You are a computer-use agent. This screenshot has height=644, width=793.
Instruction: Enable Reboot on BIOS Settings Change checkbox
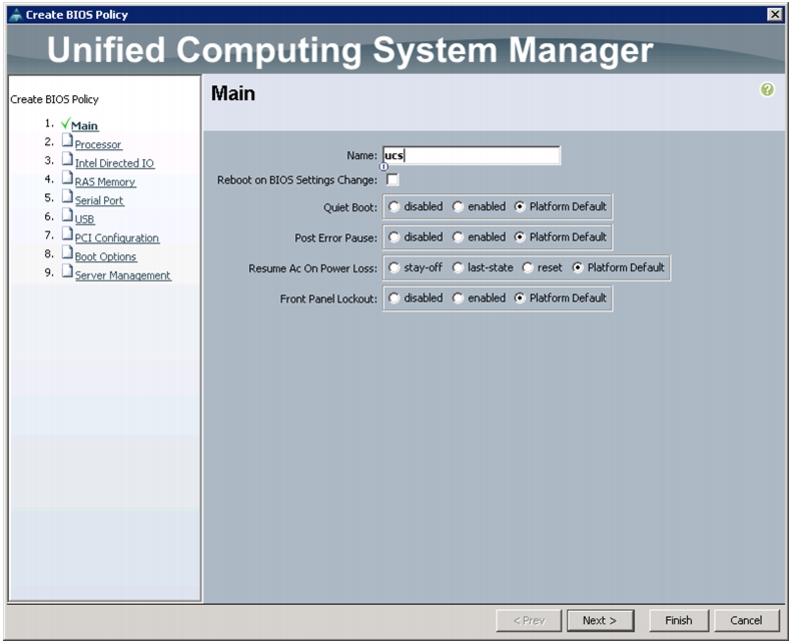point(392,179)
